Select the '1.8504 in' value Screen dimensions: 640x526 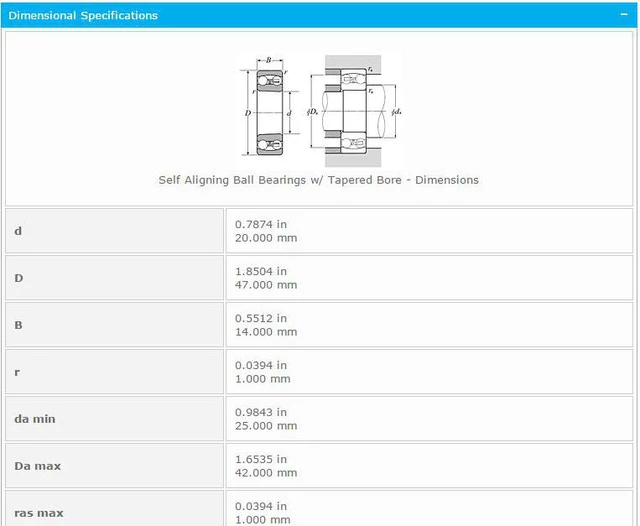pyautogui.click(x=261, y=271)
